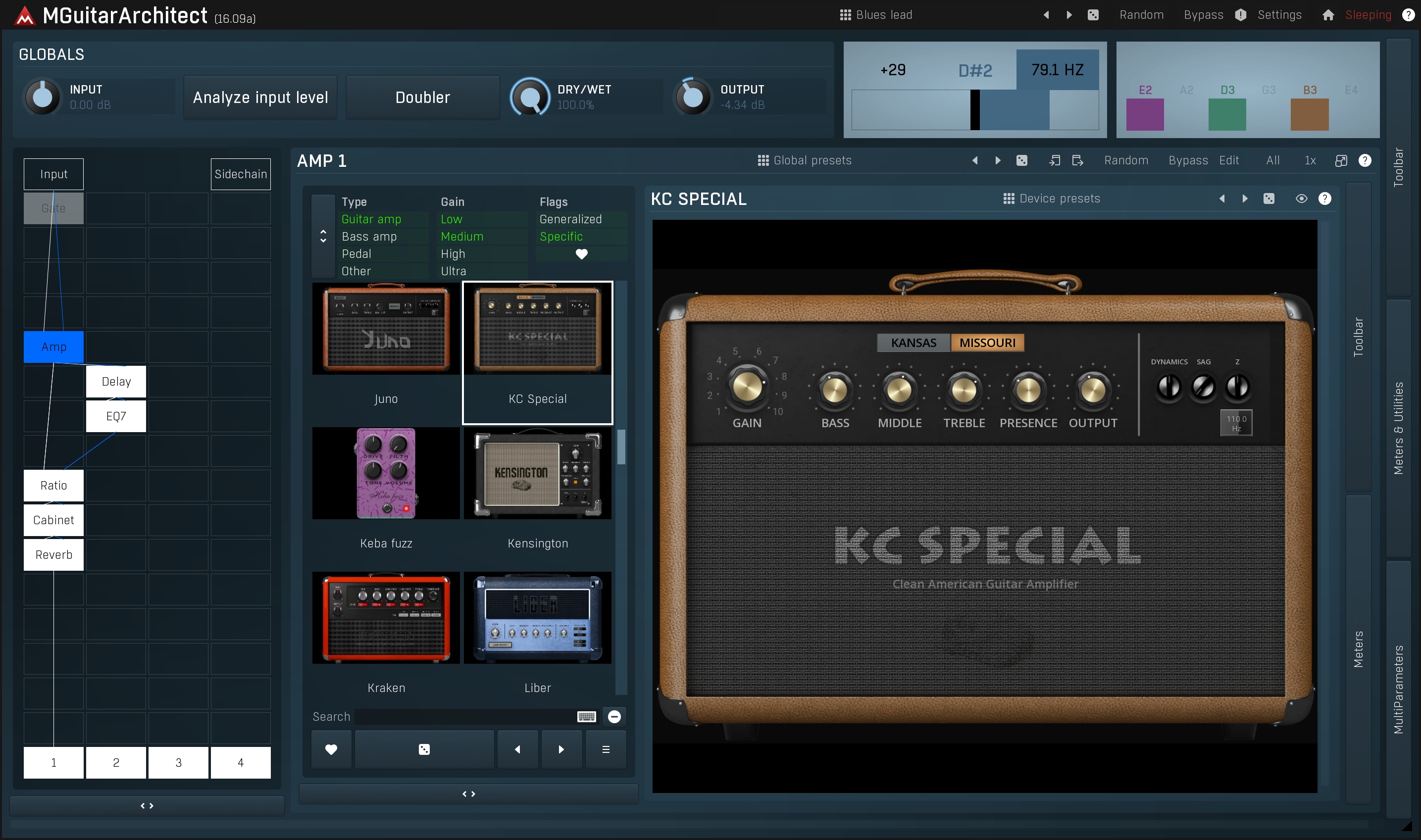The image size is (1421, 840).
Task: Open the 1x oversampling menu
Action: point(1310,160)
